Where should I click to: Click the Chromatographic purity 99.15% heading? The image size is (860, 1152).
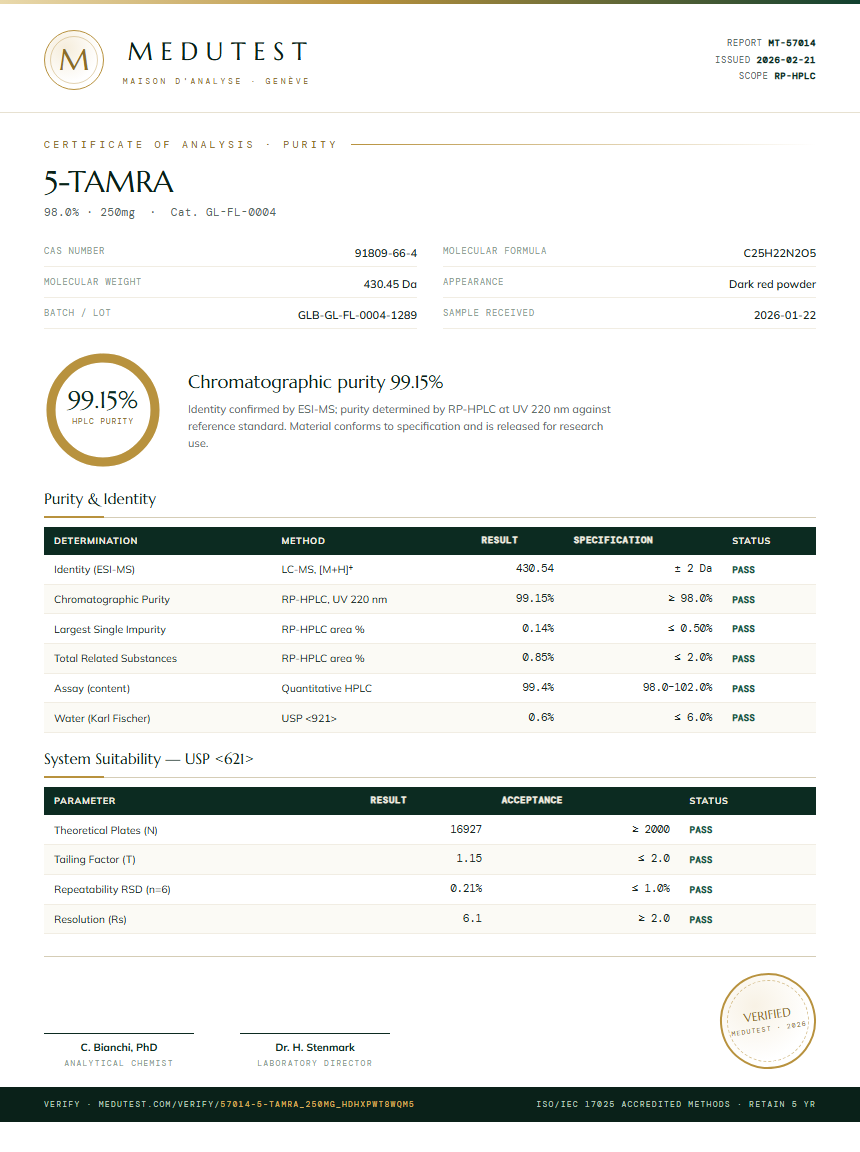(x=315, y=382)
